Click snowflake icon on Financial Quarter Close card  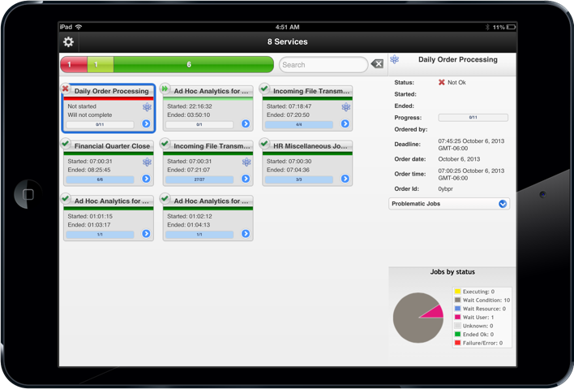tap(147, 162)
